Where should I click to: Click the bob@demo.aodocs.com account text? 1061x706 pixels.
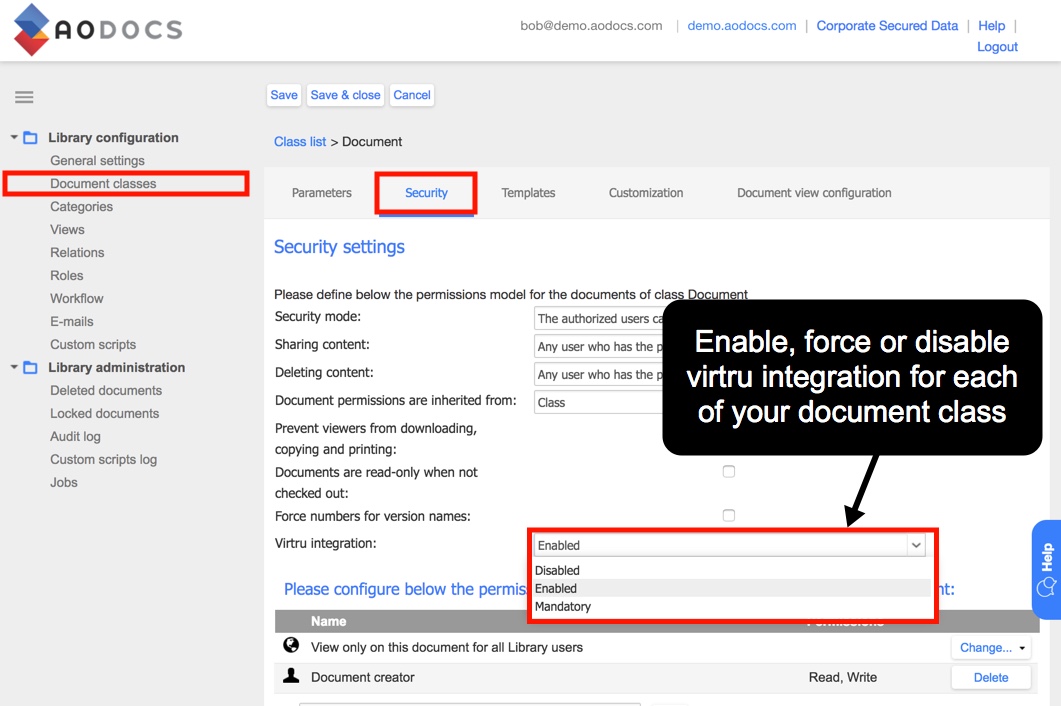click(591, 26)
